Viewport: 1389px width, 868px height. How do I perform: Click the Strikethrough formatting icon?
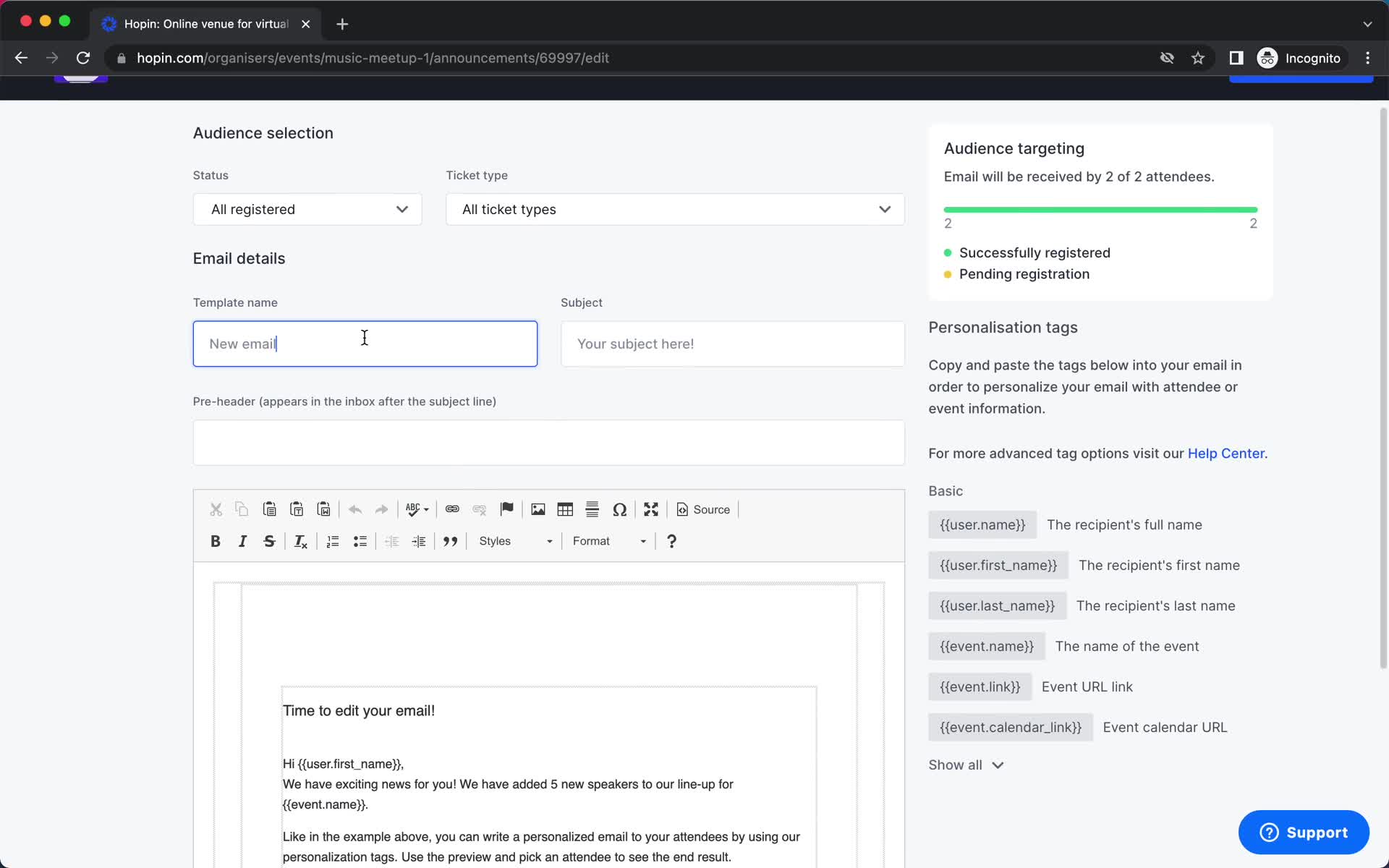268,540
